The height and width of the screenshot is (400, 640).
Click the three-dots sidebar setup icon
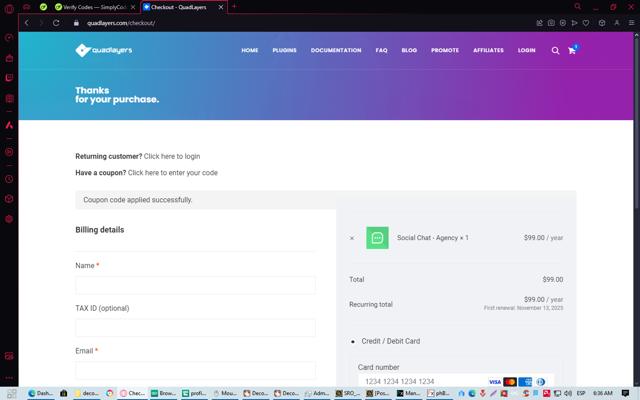click(x=9, y=378)
